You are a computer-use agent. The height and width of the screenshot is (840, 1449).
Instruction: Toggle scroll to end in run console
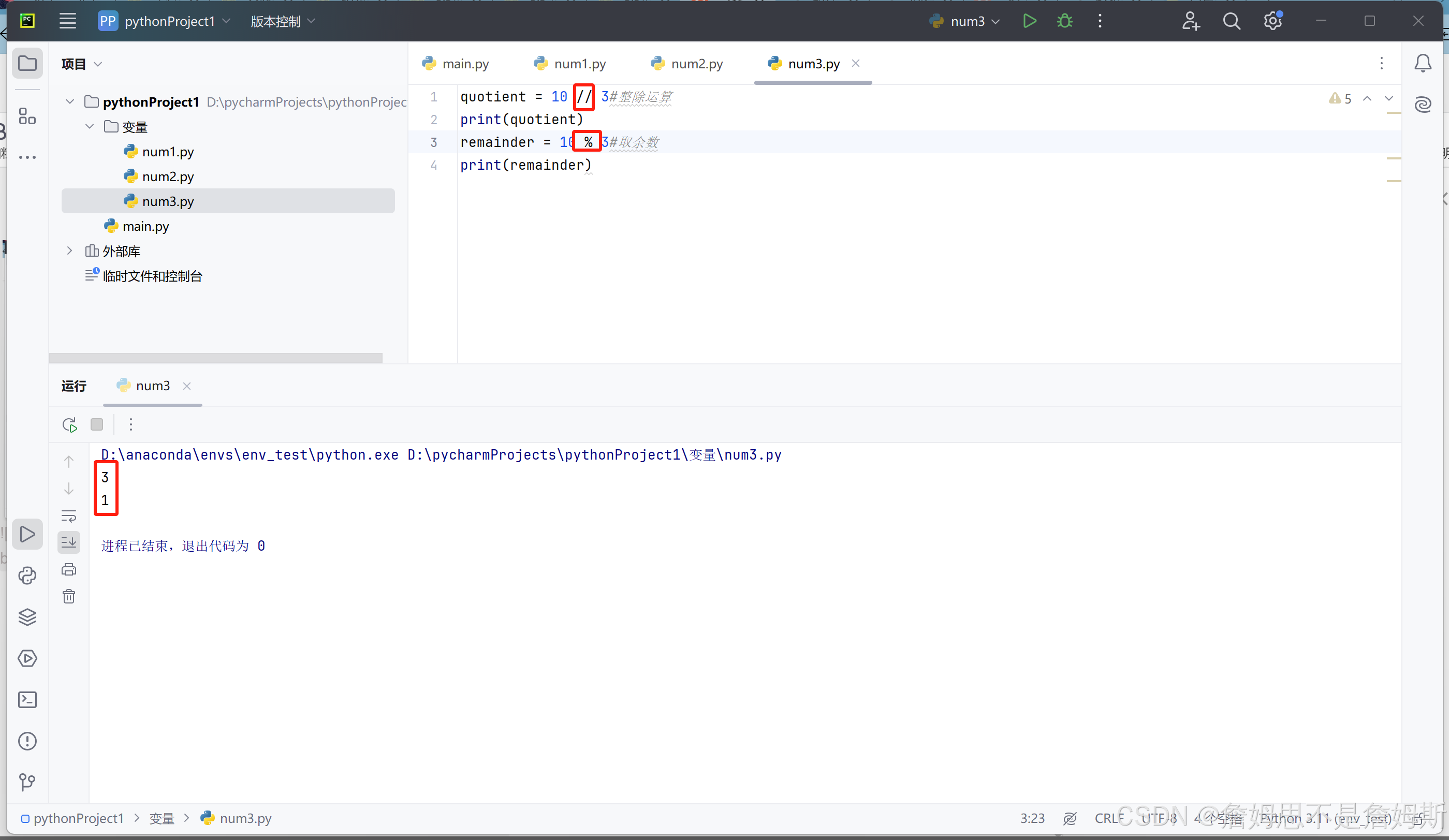[69, 542]
